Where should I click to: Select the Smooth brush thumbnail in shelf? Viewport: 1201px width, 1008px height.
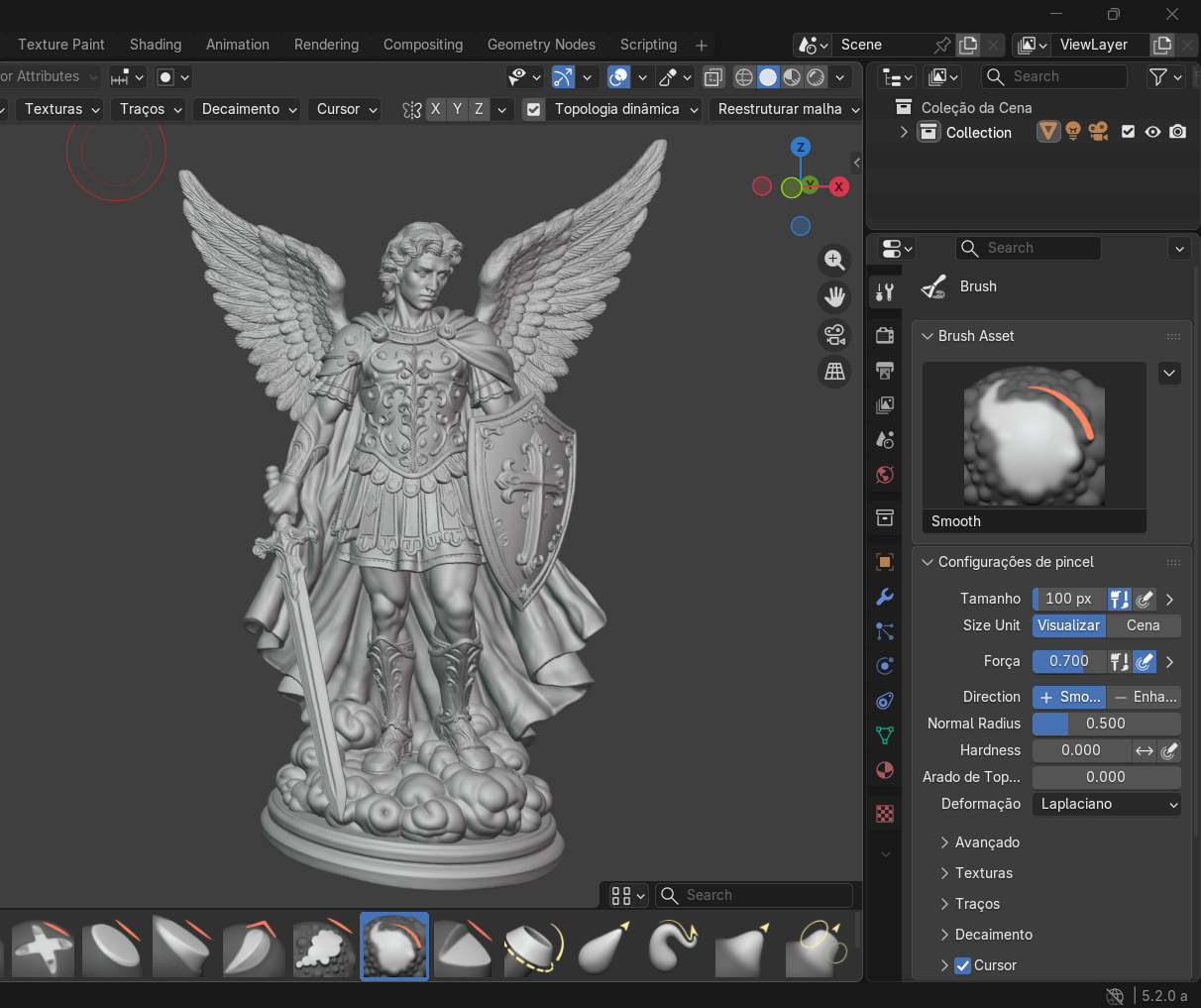pyautogui.click(x=394, y=947)
